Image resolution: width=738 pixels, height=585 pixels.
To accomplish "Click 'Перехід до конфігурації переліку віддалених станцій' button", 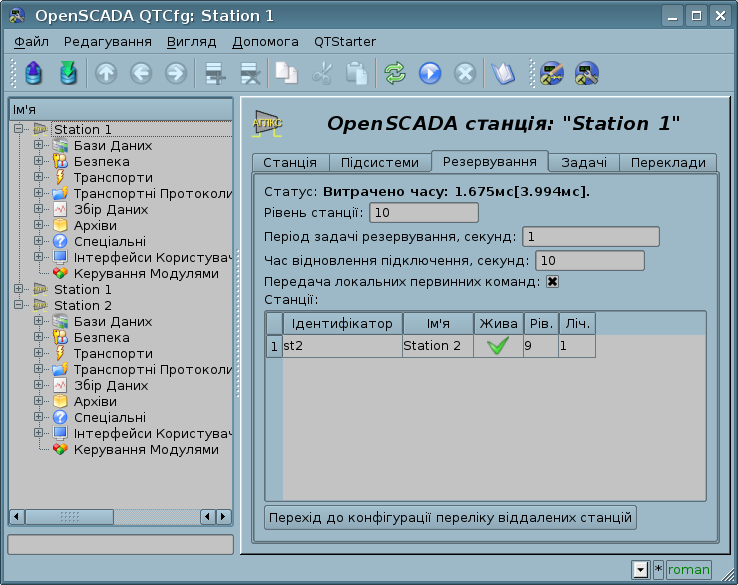I will (x=450, y=517).
